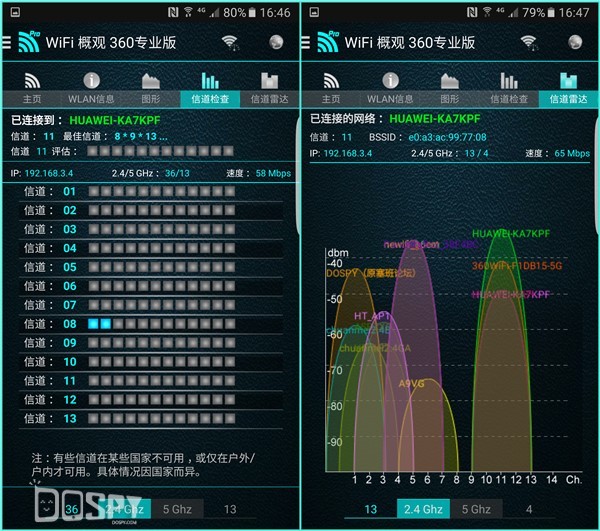Tap best channel value 8 * 9 * 13
600x531 pixels.
141,137
